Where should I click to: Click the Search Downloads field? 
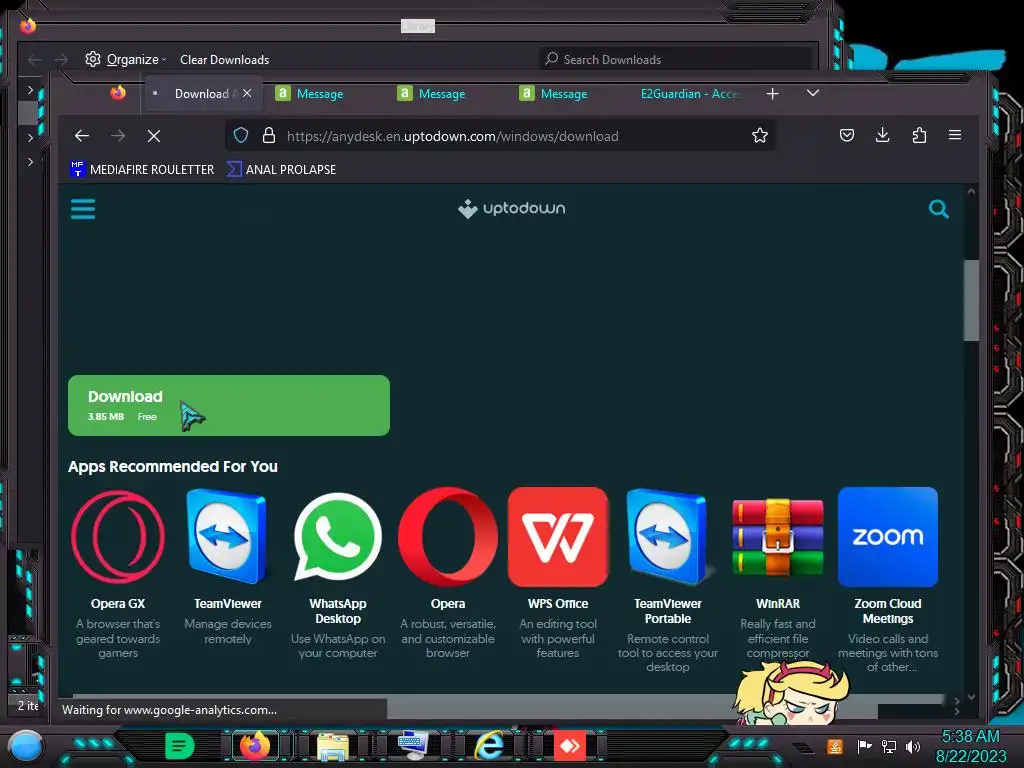pos(677,59)
